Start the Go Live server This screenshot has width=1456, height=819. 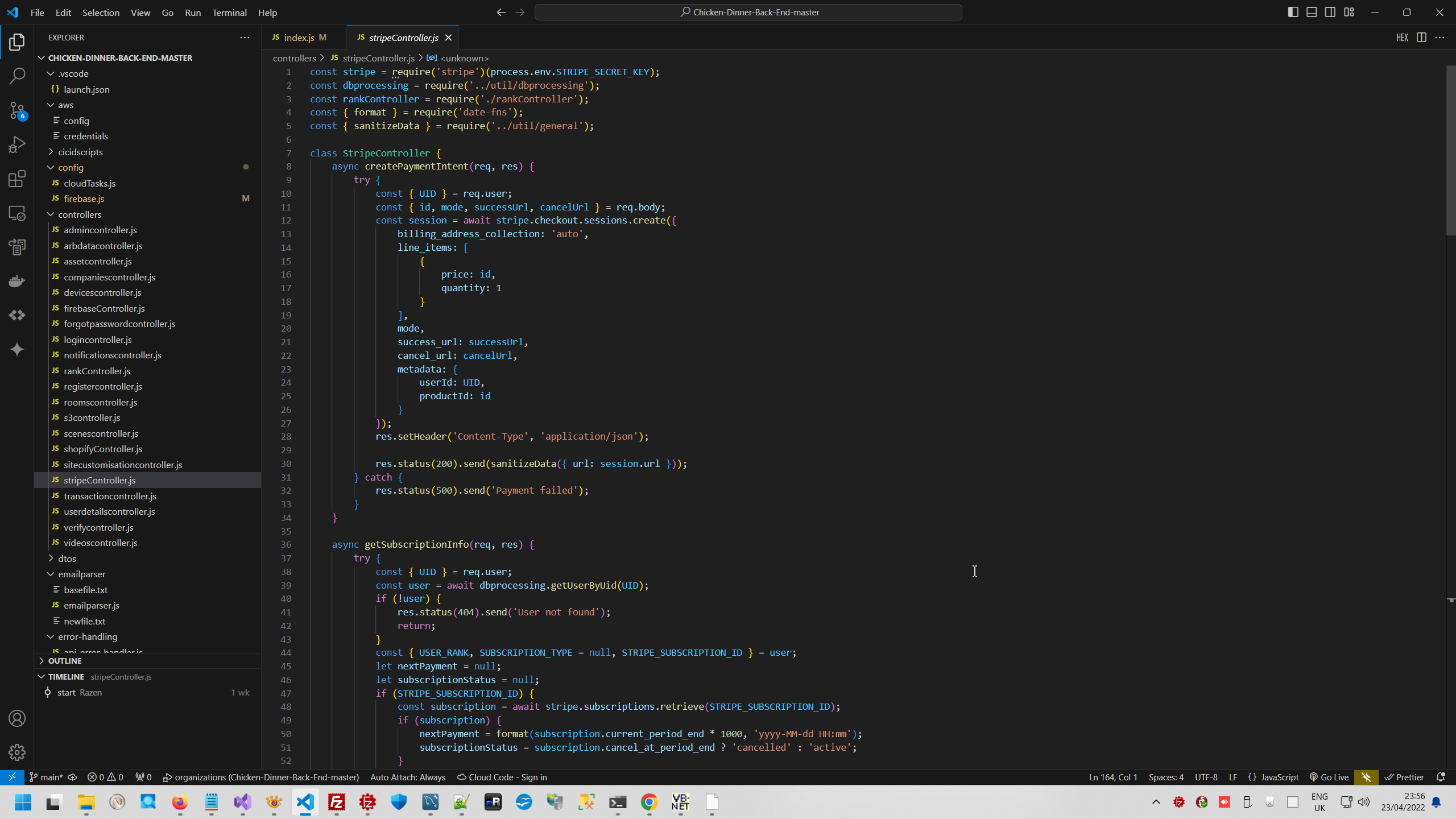(1329, 777)
